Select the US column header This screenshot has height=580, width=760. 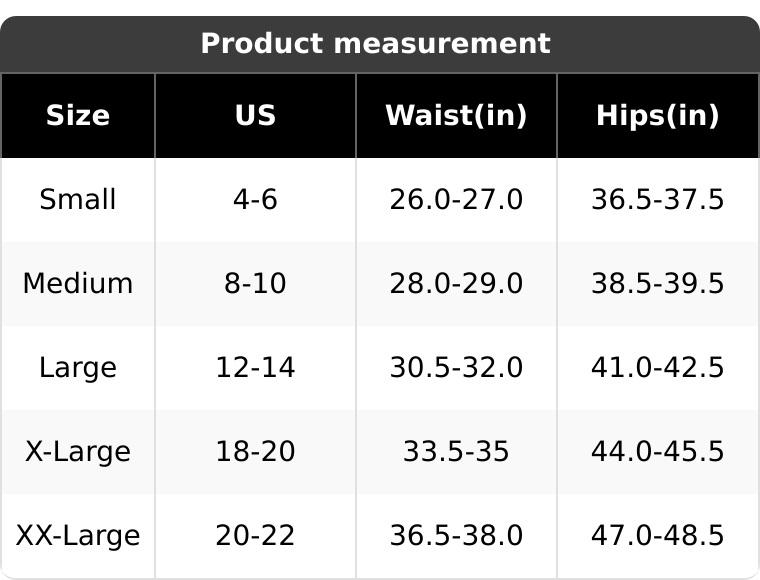255,116
